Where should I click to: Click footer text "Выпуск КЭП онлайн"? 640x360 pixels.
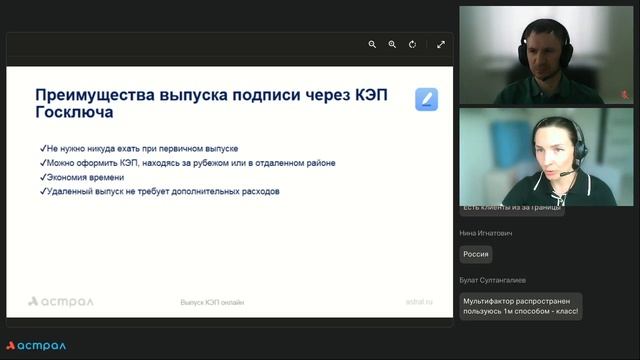click(212, 302)
